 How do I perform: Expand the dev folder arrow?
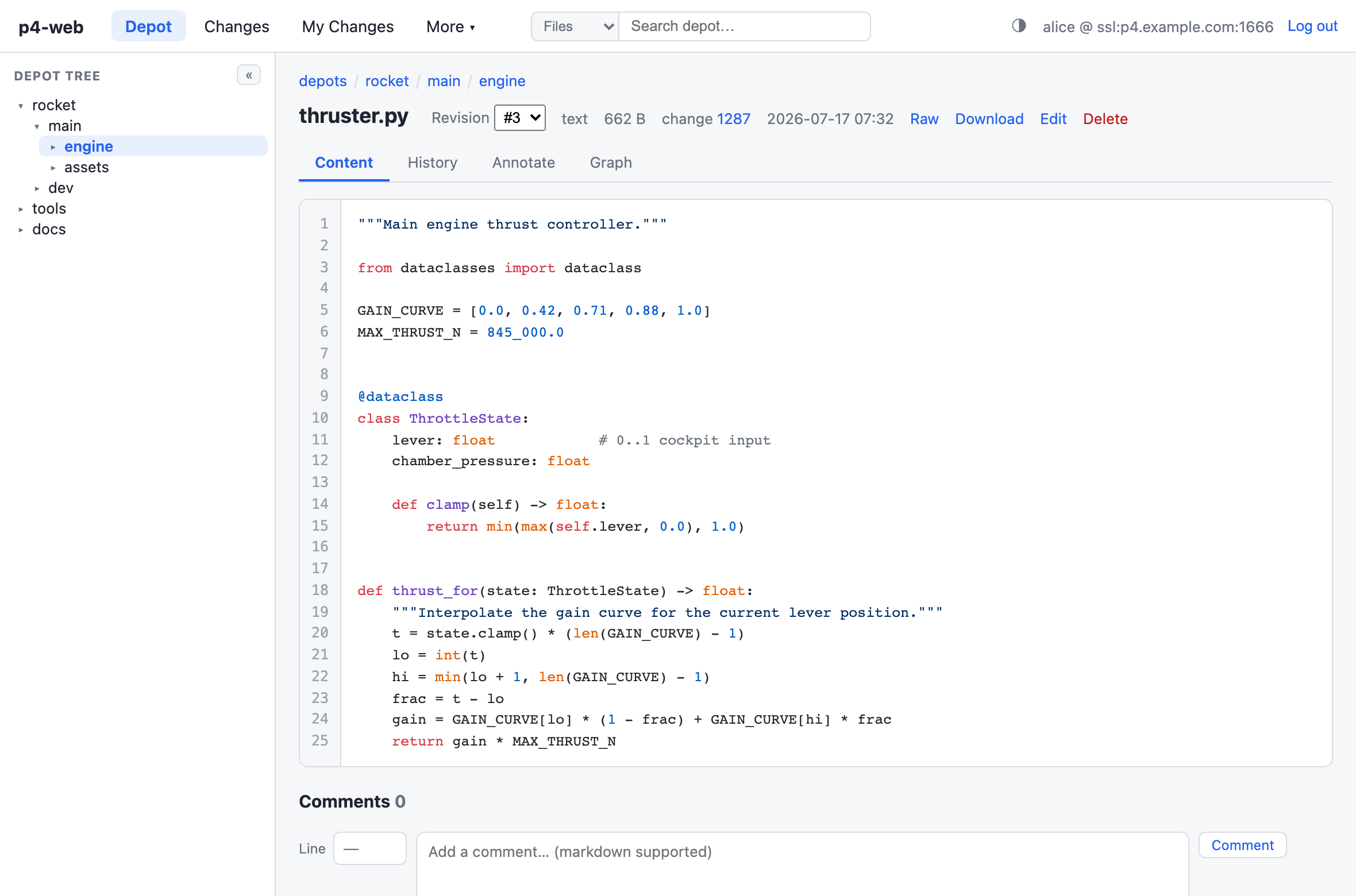[37, 188]
